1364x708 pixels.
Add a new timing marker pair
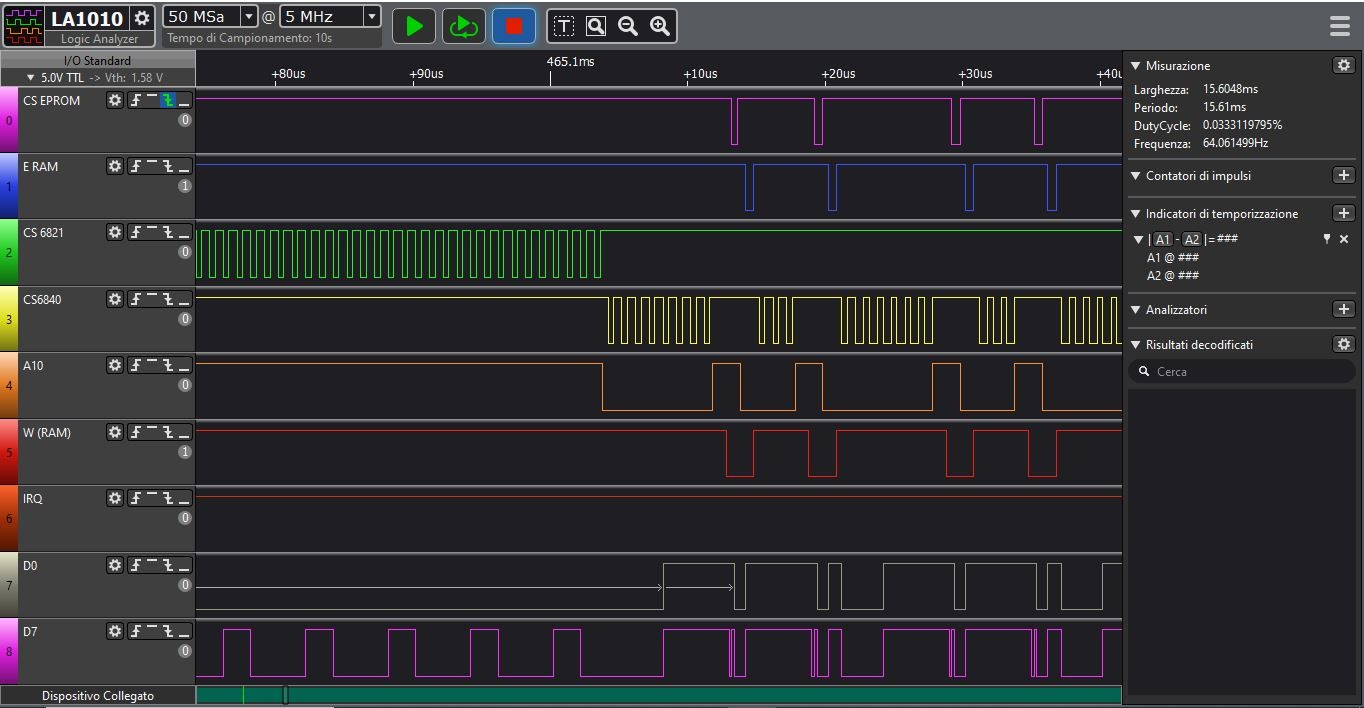point(1344,213)
